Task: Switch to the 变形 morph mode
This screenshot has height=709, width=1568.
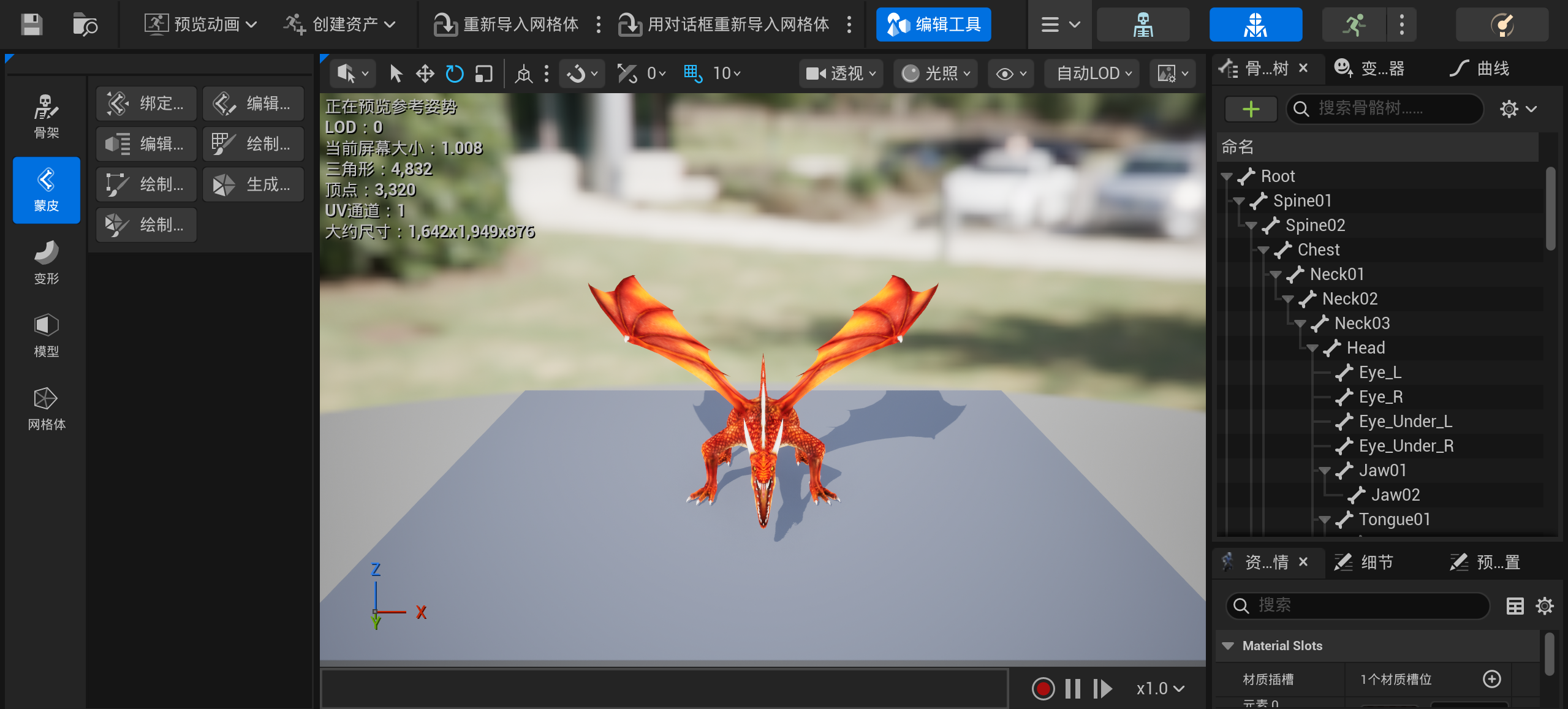Action: coord(46,263)
